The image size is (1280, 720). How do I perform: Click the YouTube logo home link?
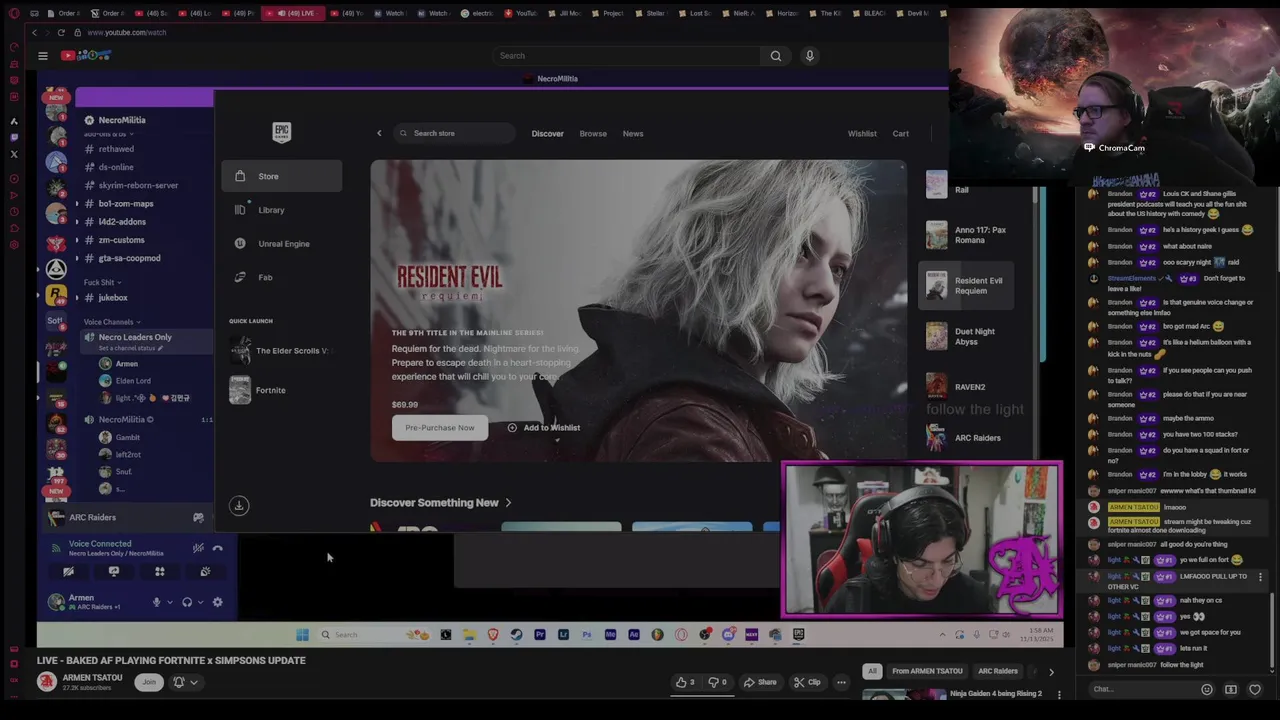click(x=86, y=56)
